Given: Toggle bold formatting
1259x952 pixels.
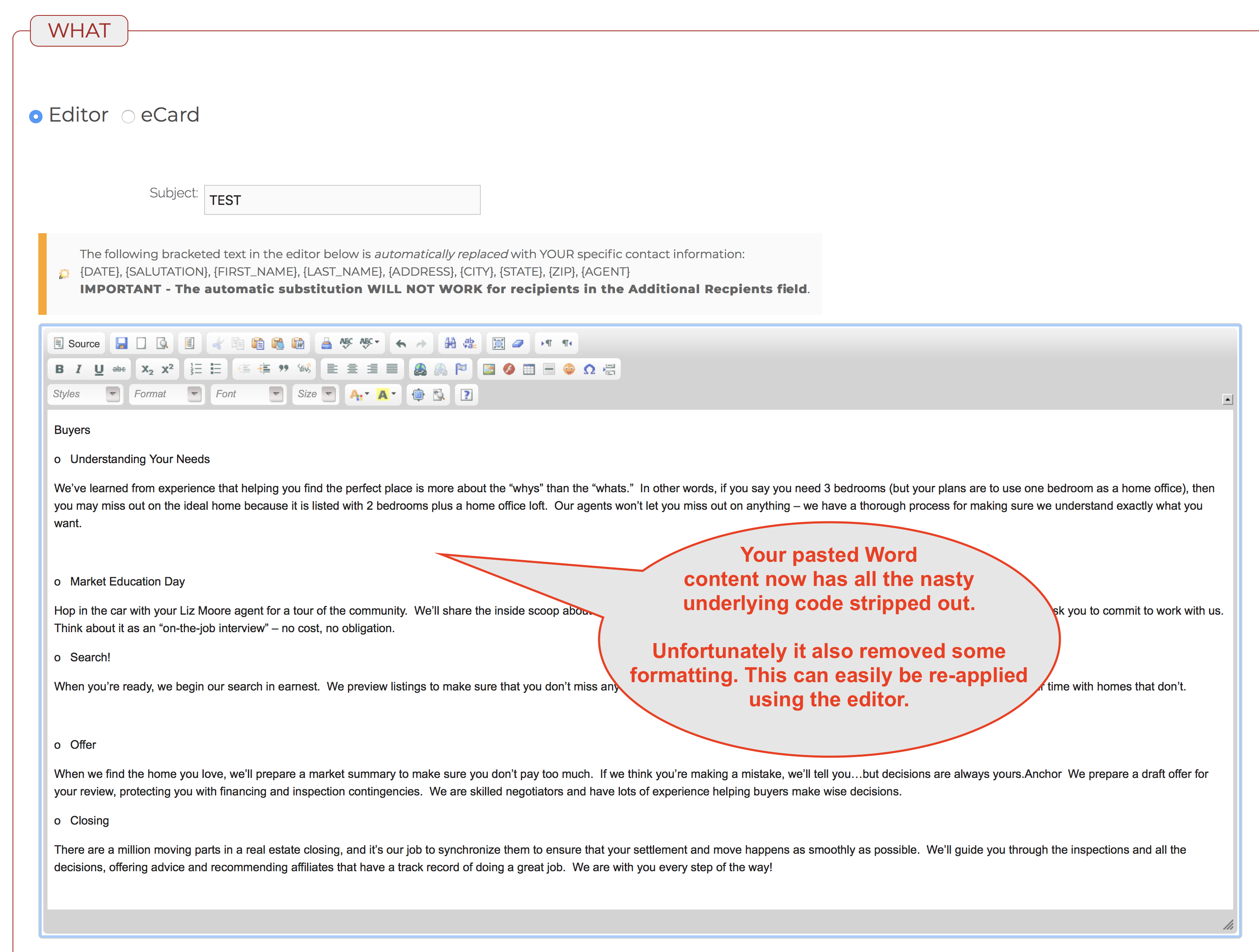Looking at the screenshot, I should (x=59, y=370).
